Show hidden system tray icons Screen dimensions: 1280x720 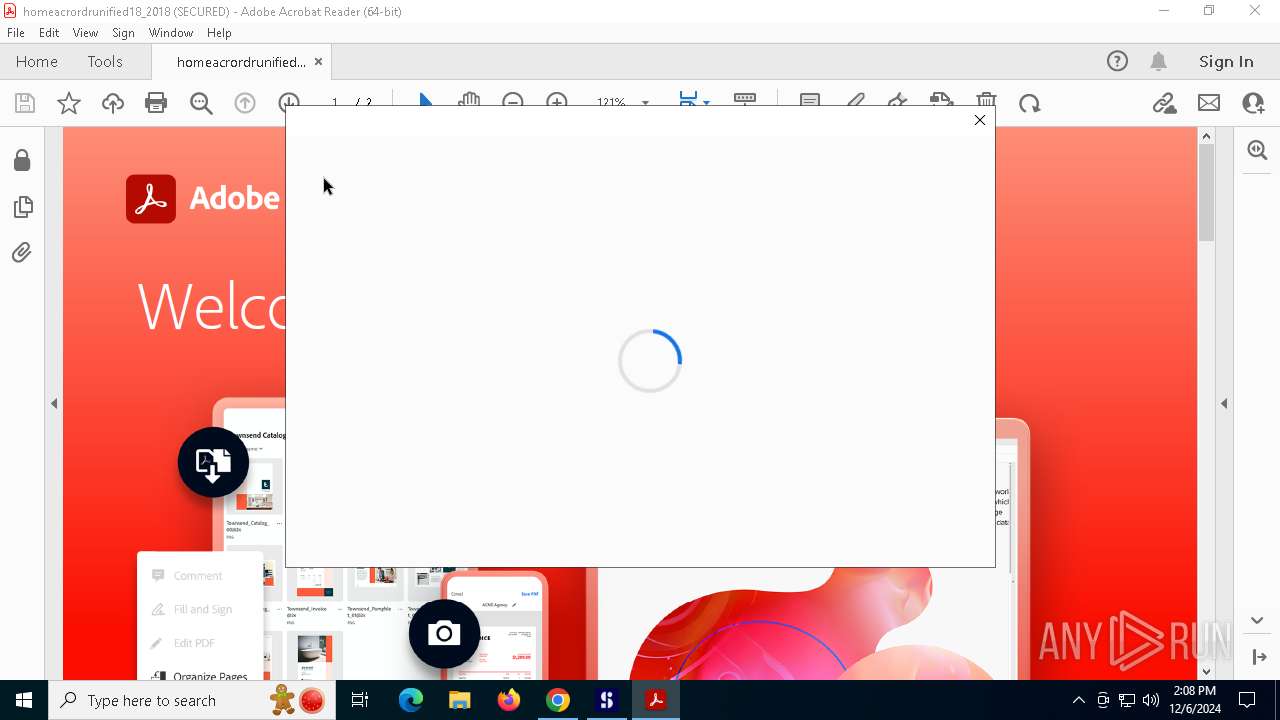coord(1078,700)
